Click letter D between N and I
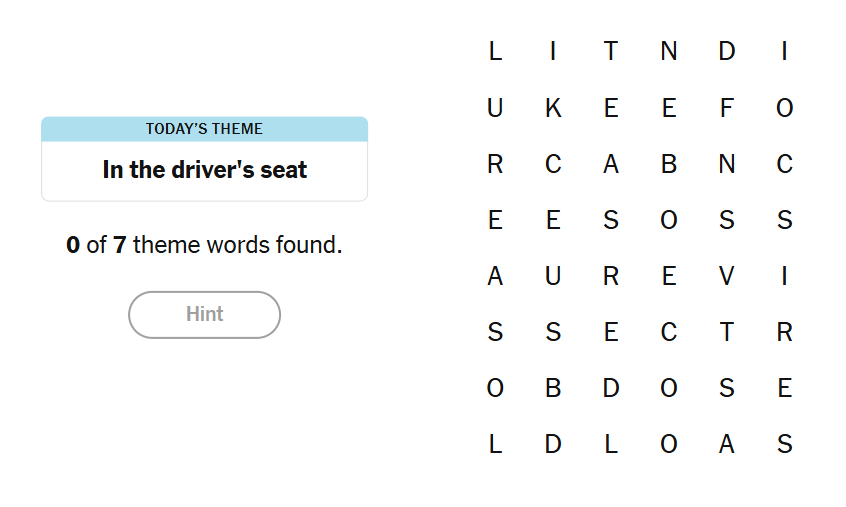 [727, 51]
